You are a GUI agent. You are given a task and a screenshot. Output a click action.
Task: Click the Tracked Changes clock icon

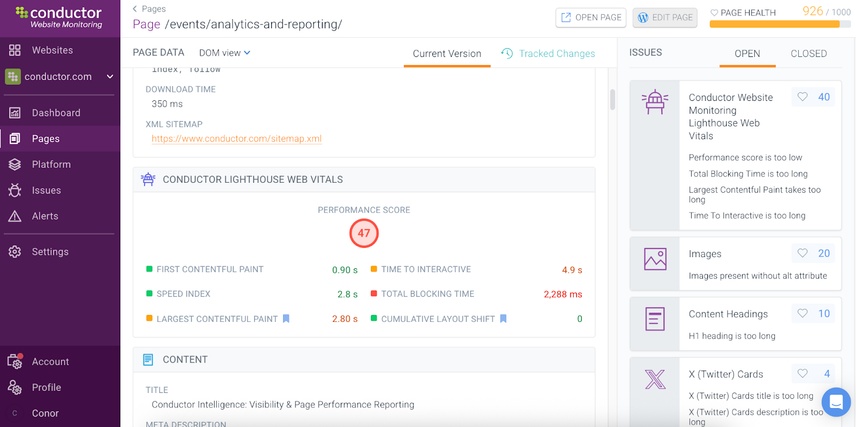[507, 54]
